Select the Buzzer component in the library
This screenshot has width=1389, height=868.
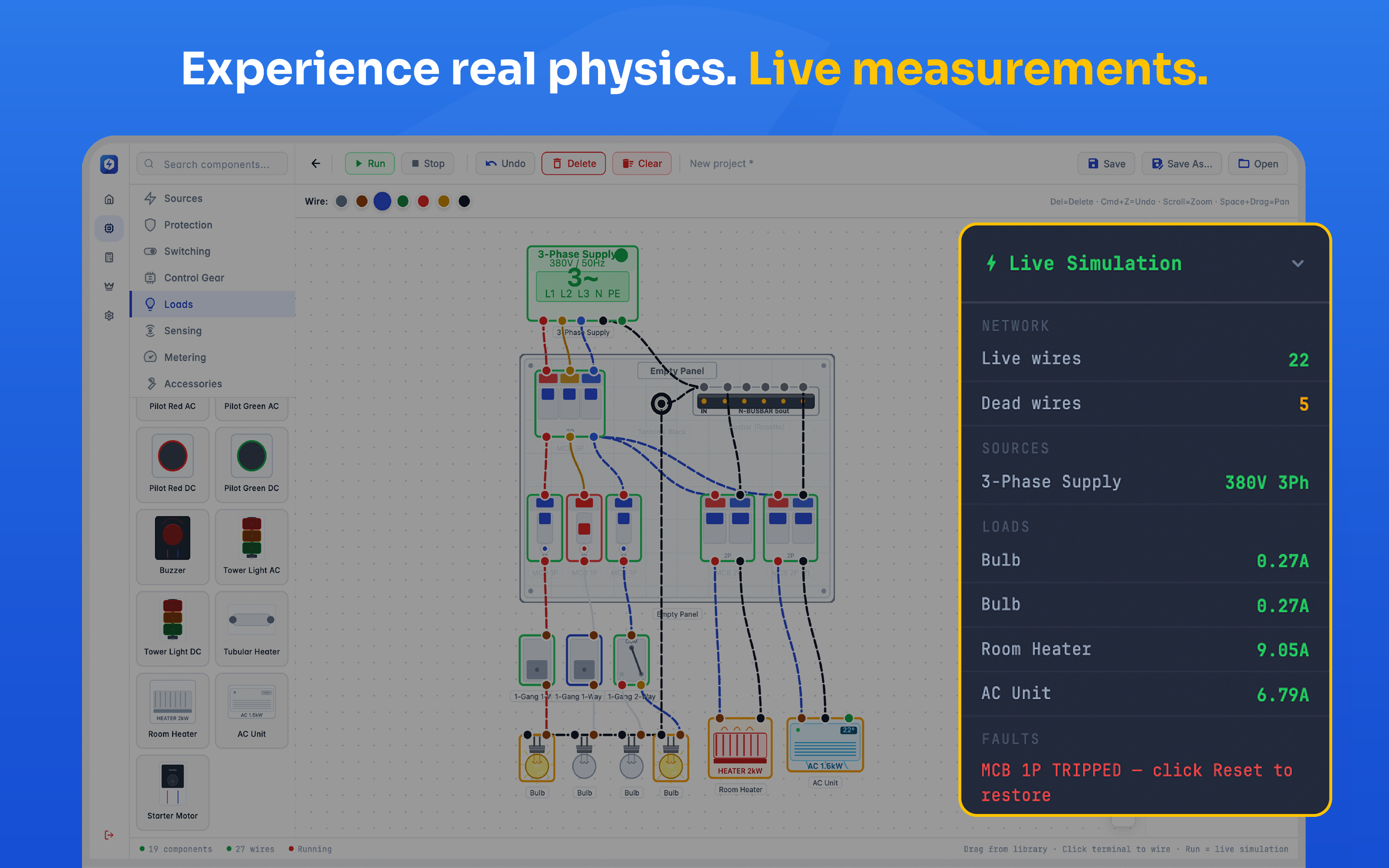click(173, 546)
